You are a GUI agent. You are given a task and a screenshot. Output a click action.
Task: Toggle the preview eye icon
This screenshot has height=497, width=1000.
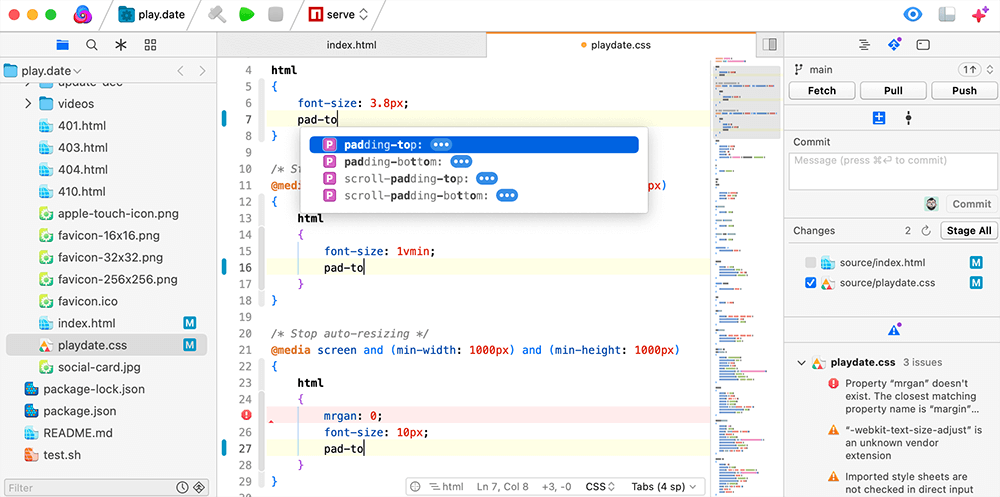tap(913, 15)
